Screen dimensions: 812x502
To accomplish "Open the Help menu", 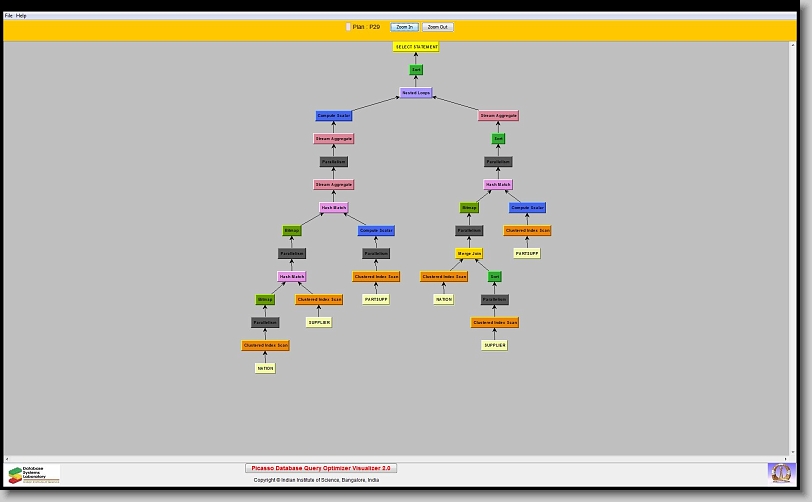I will (22, 16).
